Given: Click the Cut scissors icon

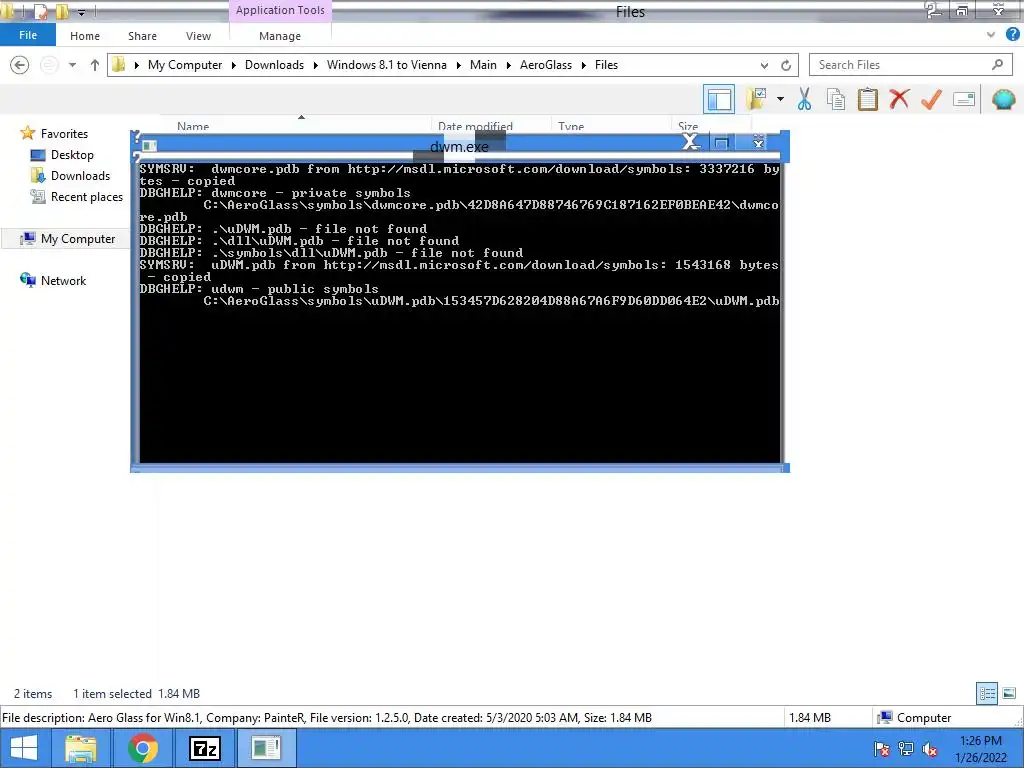Looking at the screenshot, I should [805, 99].
